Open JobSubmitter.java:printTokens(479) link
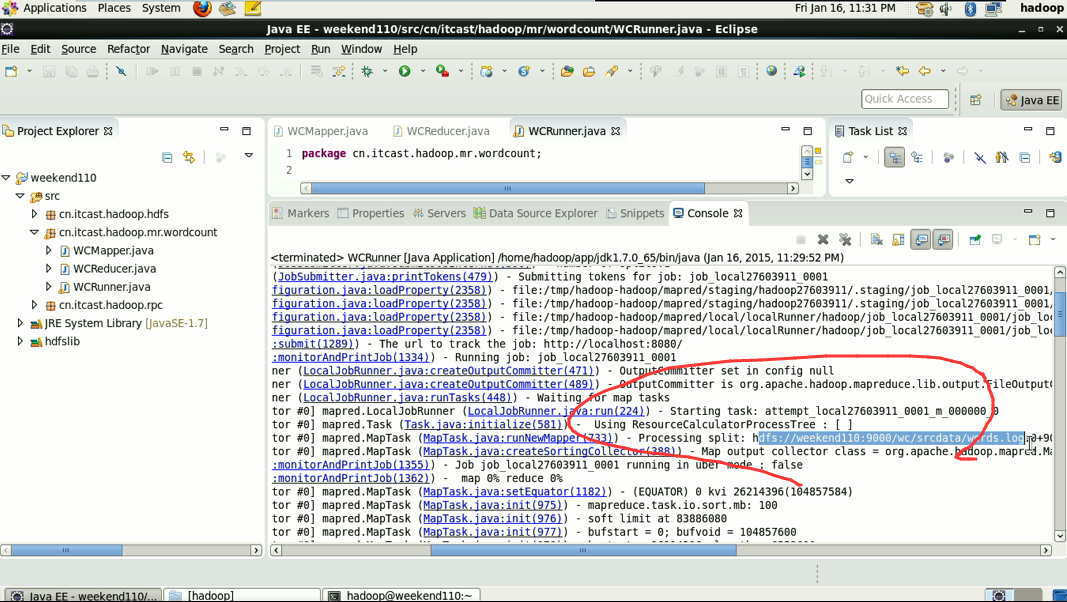 click(x=385, y=277)
